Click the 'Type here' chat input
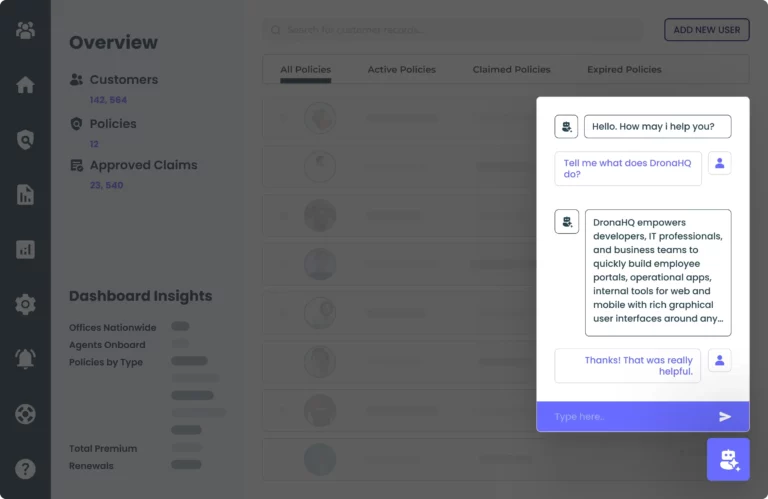The height and width of the screenshot is (499, 768). click(x=625, y=416)
